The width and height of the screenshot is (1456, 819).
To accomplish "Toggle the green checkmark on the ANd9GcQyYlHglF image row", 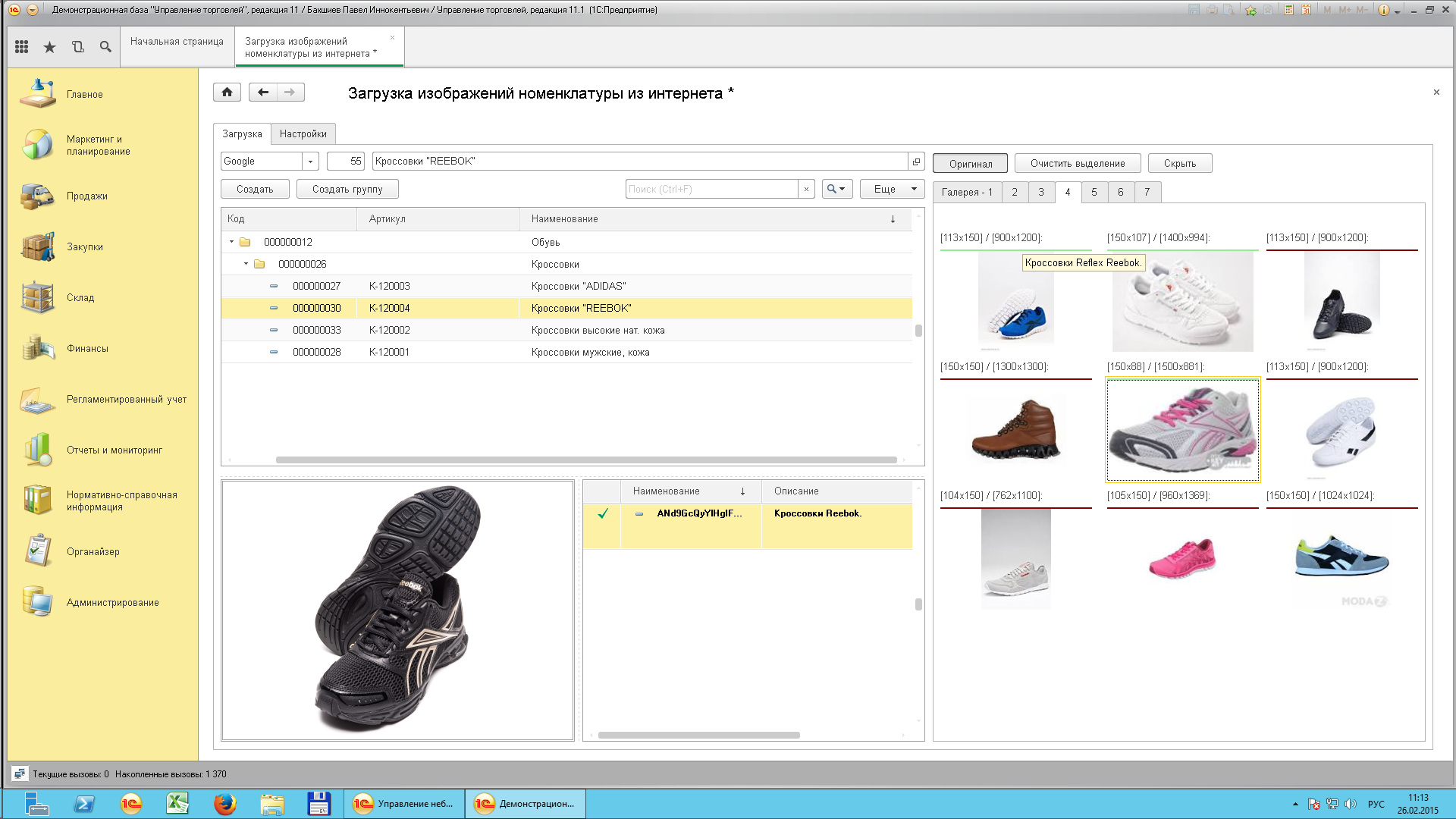I will pos(603,513).
